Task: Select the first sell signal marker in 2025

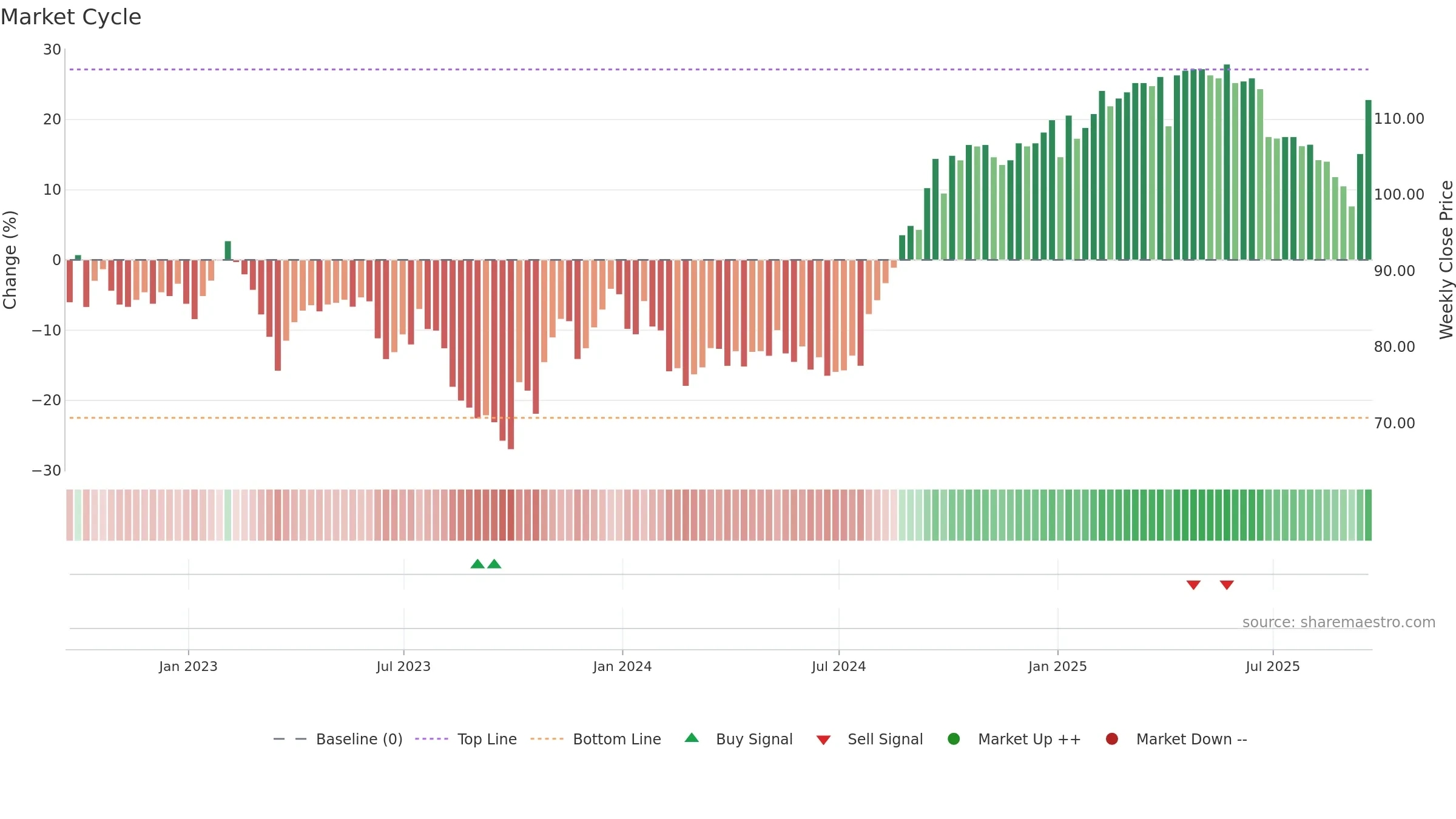Action: (1193, 585)
